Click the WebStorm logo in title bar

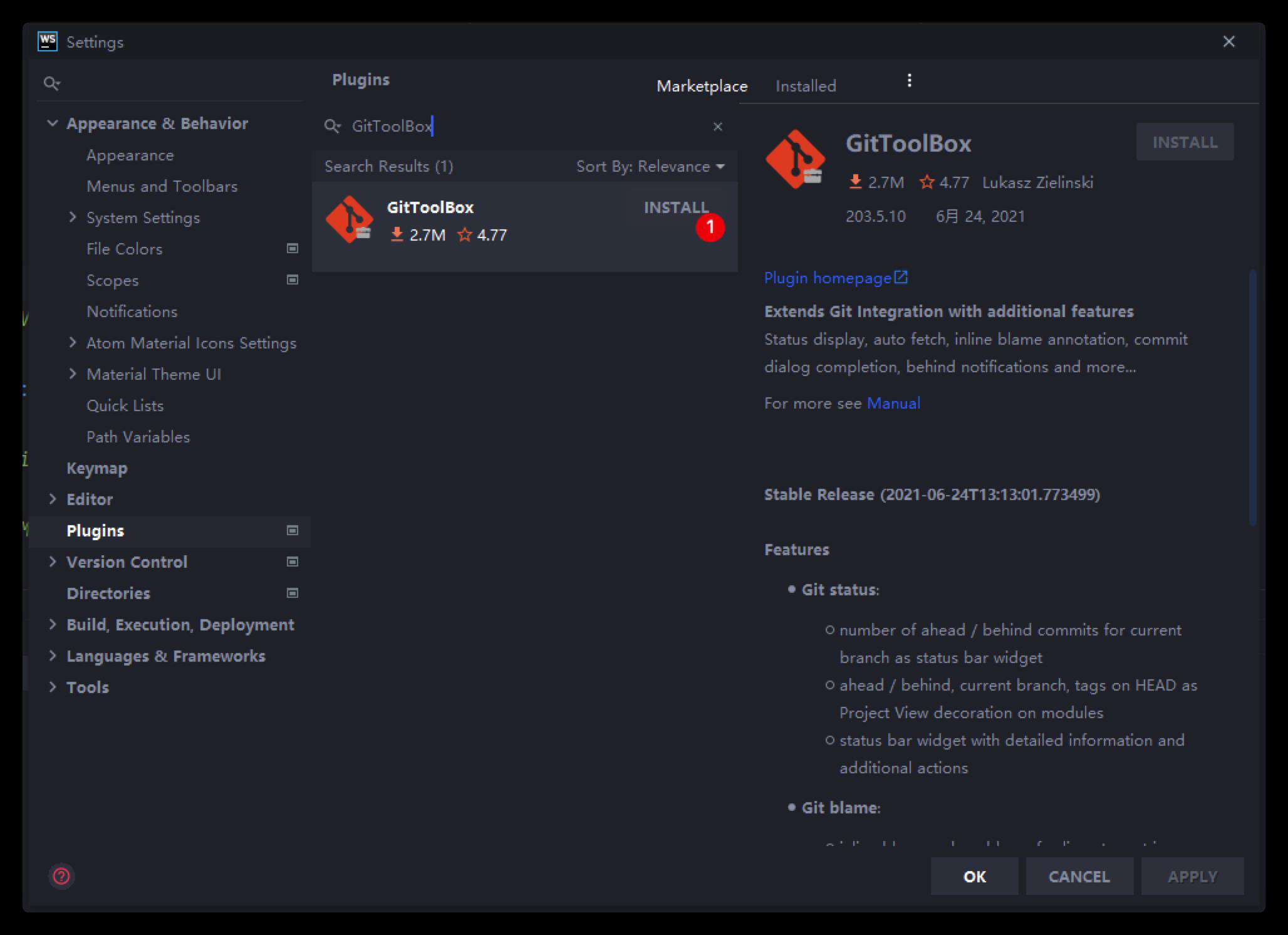(48, 41)
